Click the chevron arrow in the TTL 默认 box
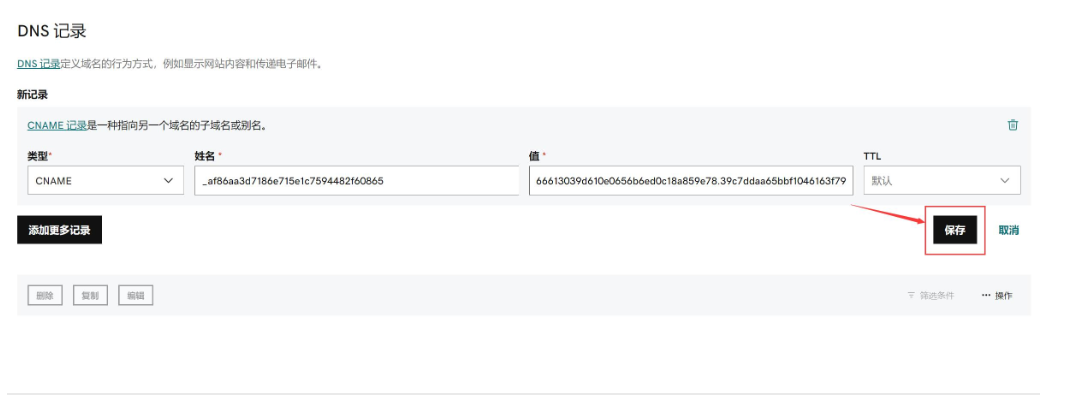Viewport: 1091px width, 416px height. 1004,181
